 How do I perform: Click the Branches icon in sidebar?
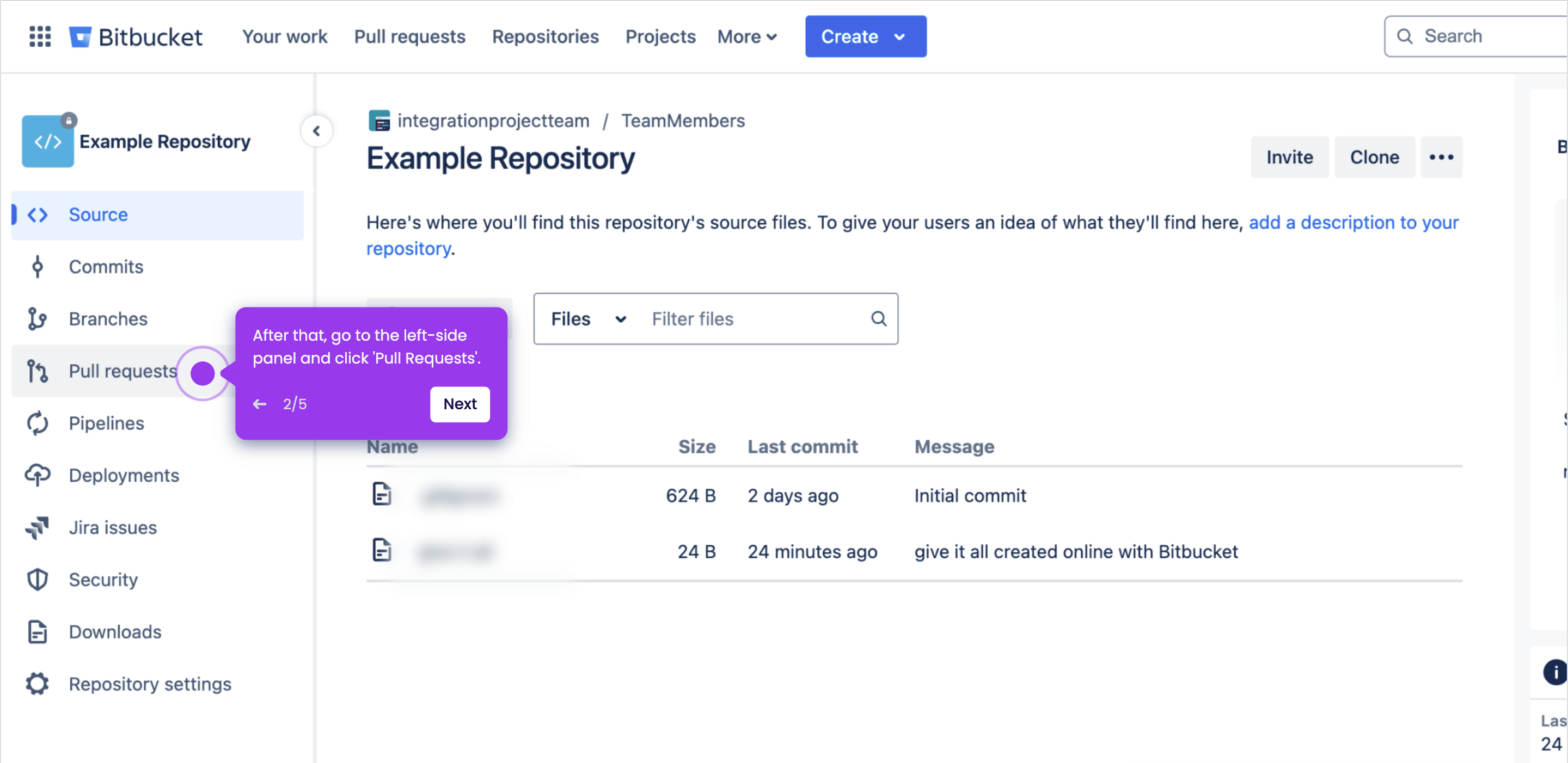coord(38,319)
